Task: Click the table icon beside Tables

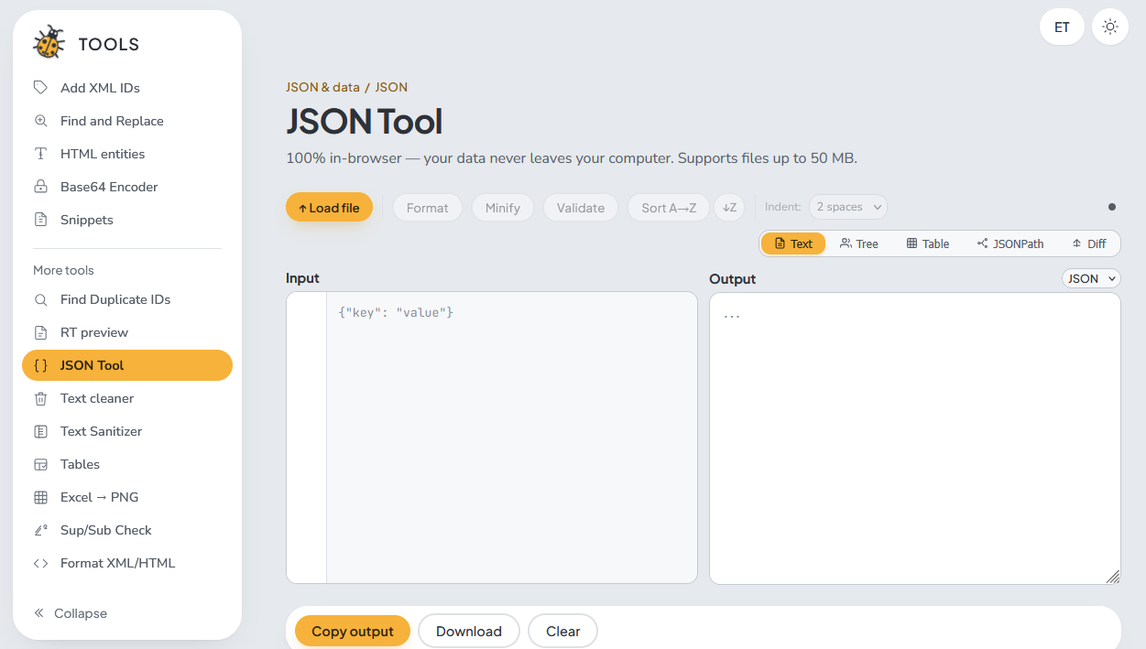Action: coord(41,464)
